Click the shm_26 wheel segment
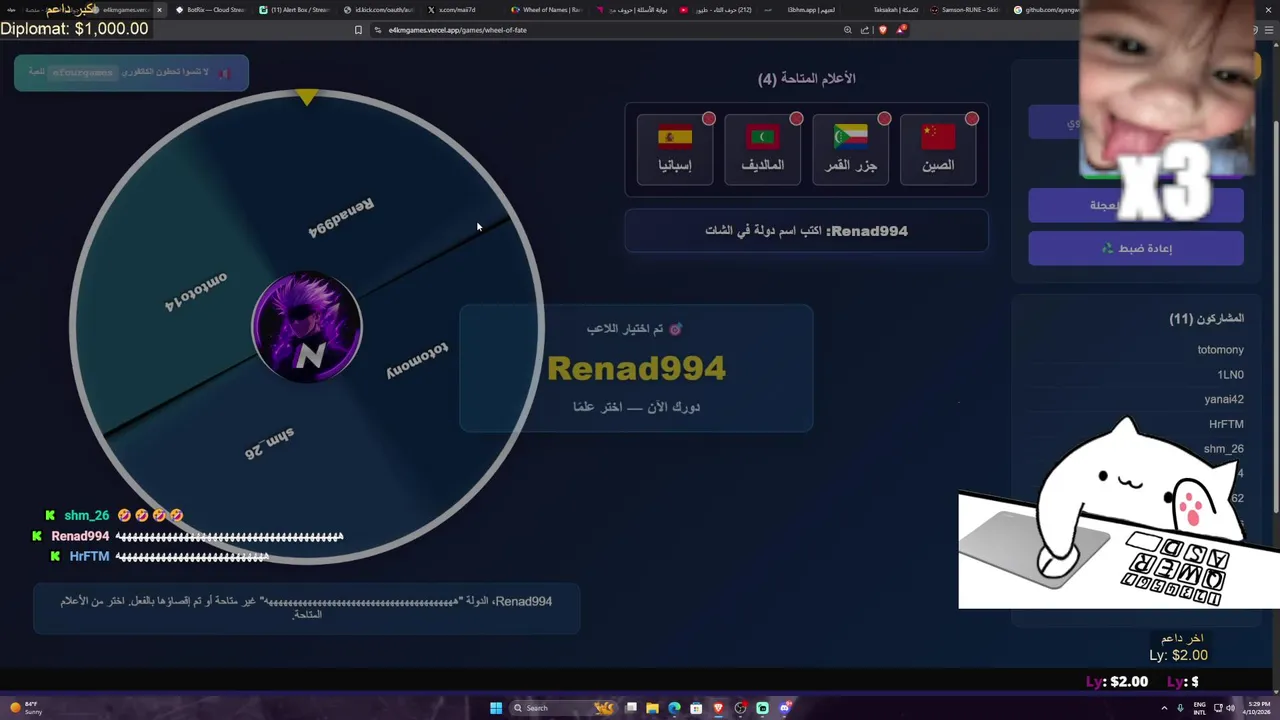 click(269, 443)
